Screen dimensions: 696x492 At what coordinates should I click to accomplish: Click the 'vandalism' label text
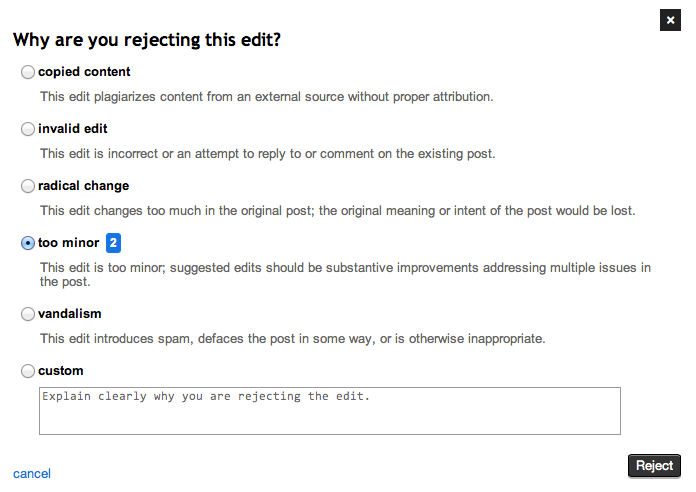coord(70,314)
